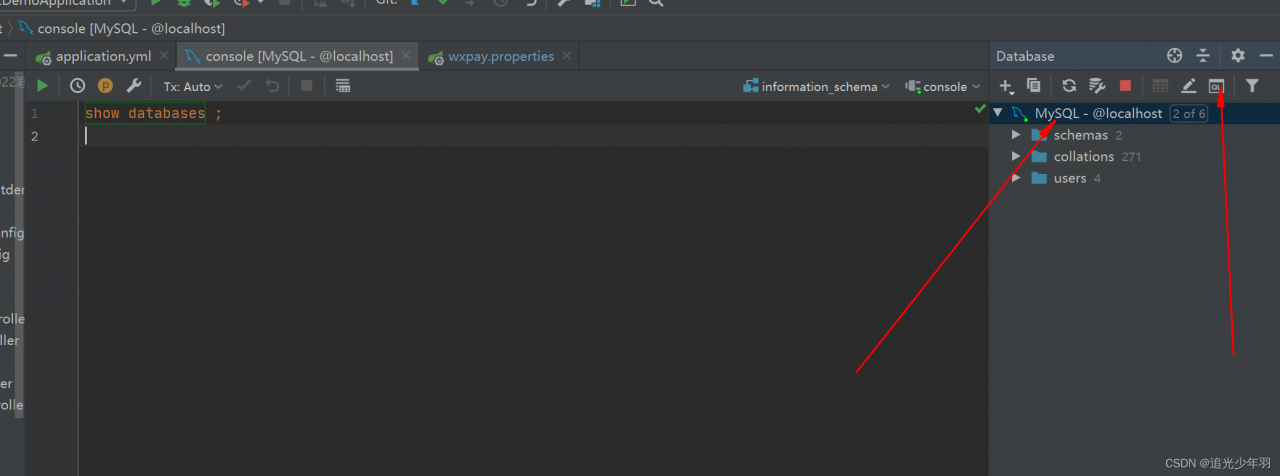Viewport: 1280px width, 476px height.
Task: Click MySQL dolphin icon on console tab
Action: [x=193, y=57]
